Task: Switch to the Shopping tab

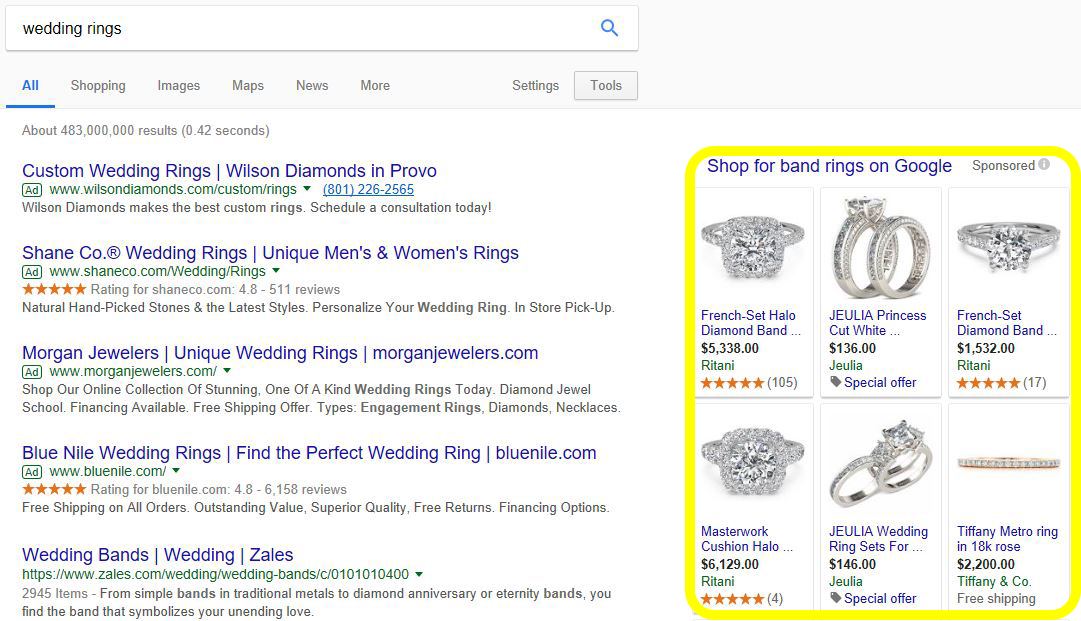Action: coord(98,85)
